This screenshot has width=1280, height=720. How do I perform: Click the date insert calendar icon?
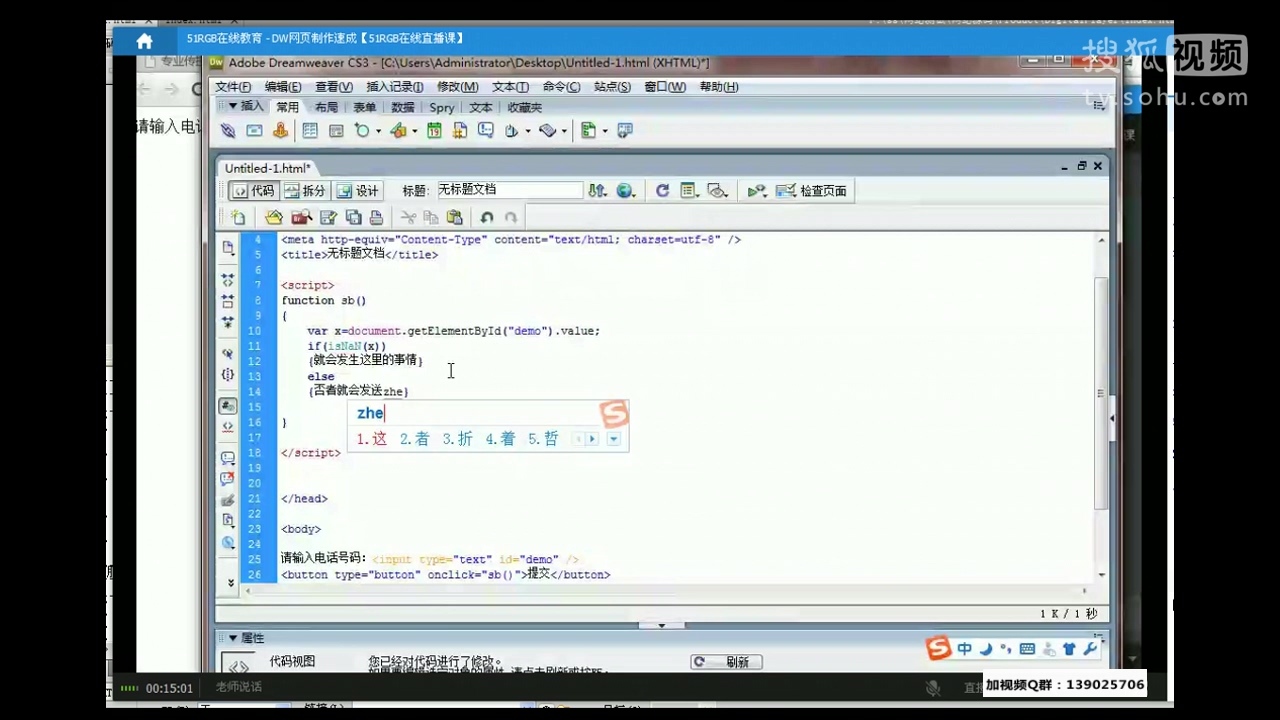click(x=434, y=131)
